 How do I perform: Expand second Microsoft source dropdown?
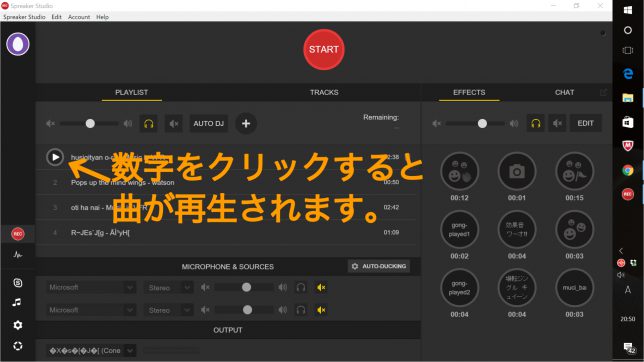click(x=91, y=310)
